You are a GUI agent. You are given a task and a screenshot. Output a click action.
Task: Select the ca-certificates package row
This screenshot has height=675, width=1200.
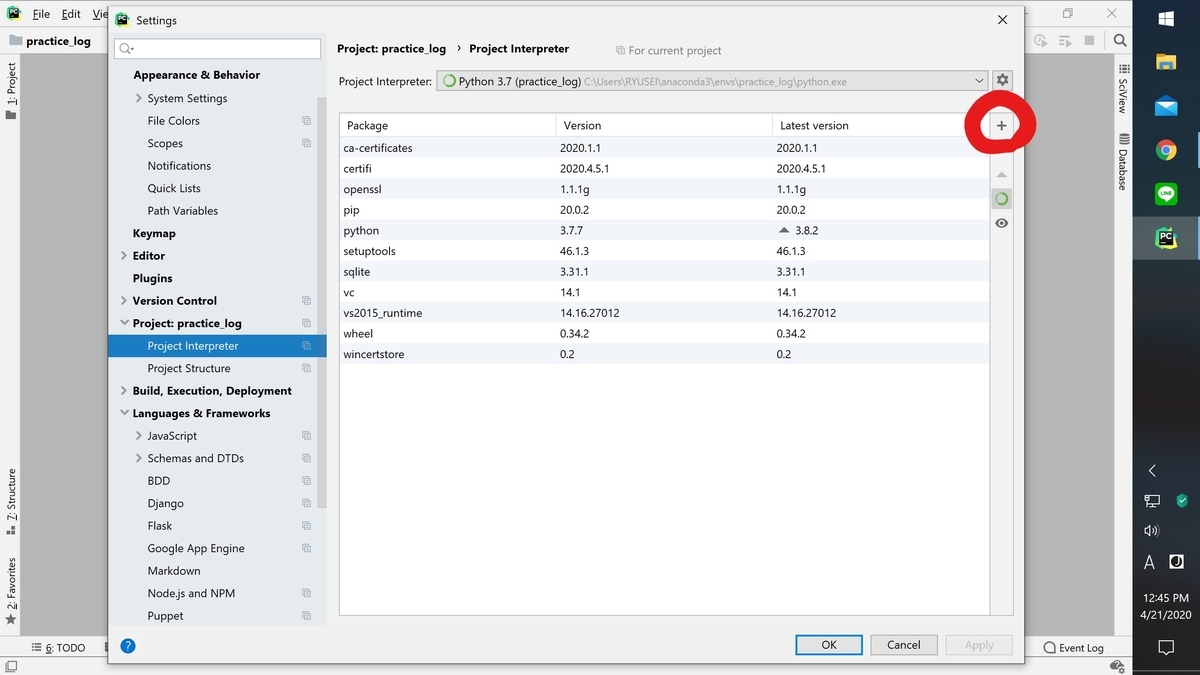664,148
